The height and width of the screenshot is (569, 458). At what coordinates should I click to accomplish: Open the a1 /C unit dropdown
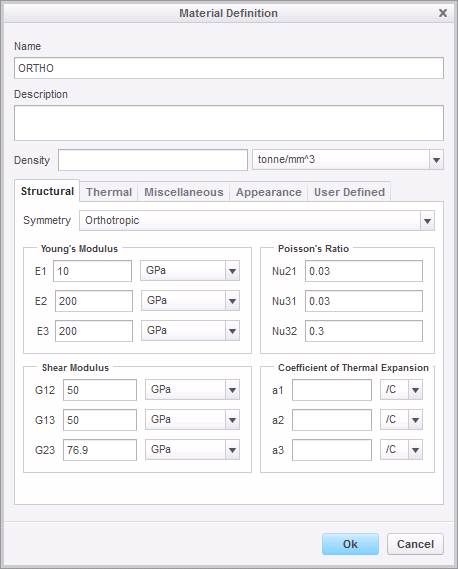[x=401, y=389]
